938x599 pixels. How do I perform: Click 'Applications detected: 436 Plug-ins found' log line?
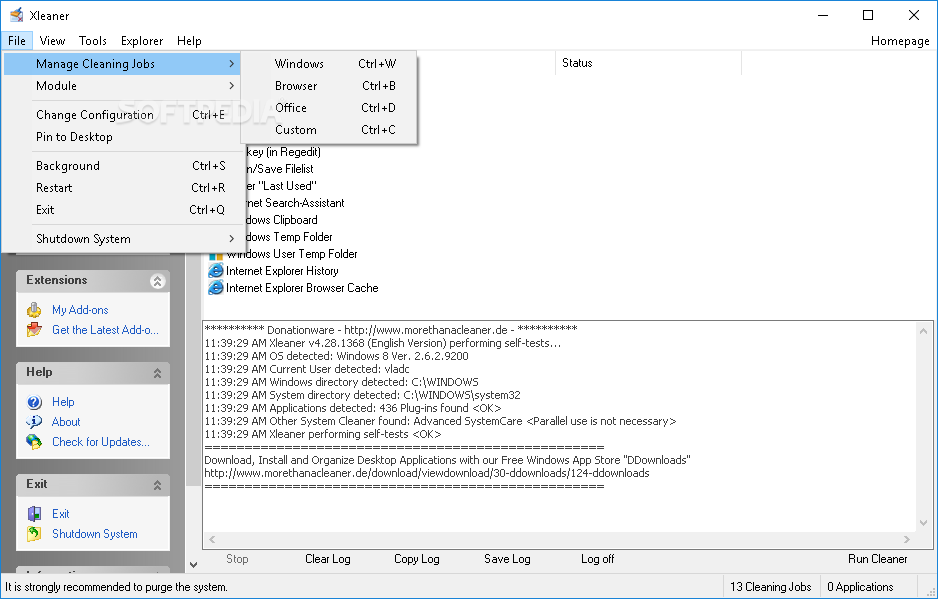(x=353, y=408)
